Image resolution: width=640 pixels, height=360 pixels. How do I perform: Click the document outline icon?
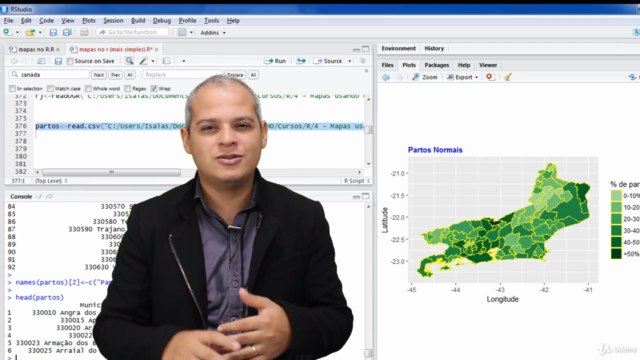[362, 61]
